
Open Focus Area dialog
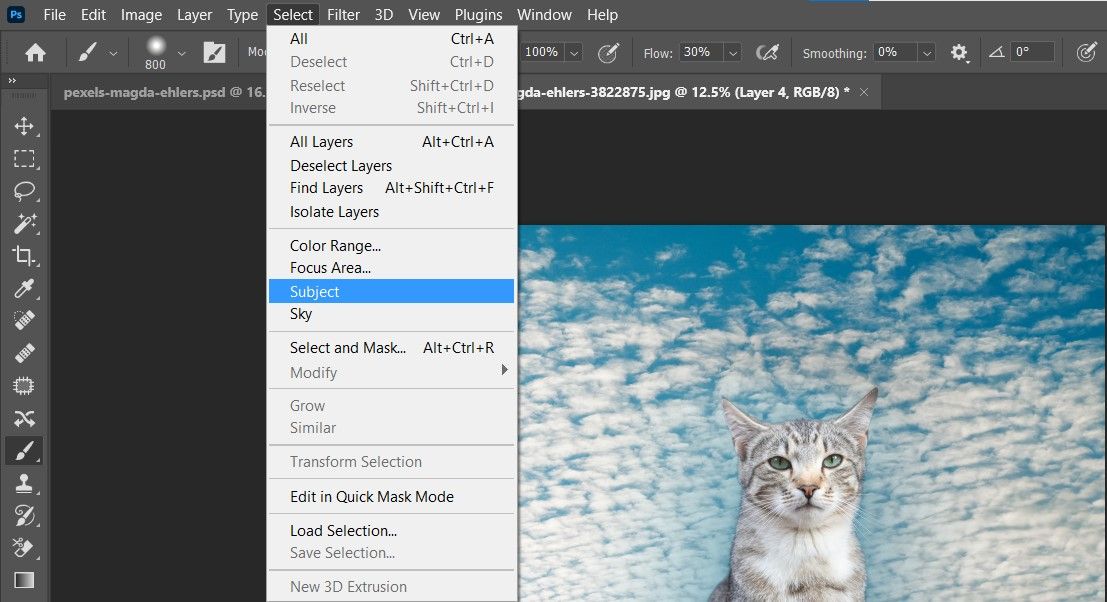pyautogui.click(x=391, y=268)
